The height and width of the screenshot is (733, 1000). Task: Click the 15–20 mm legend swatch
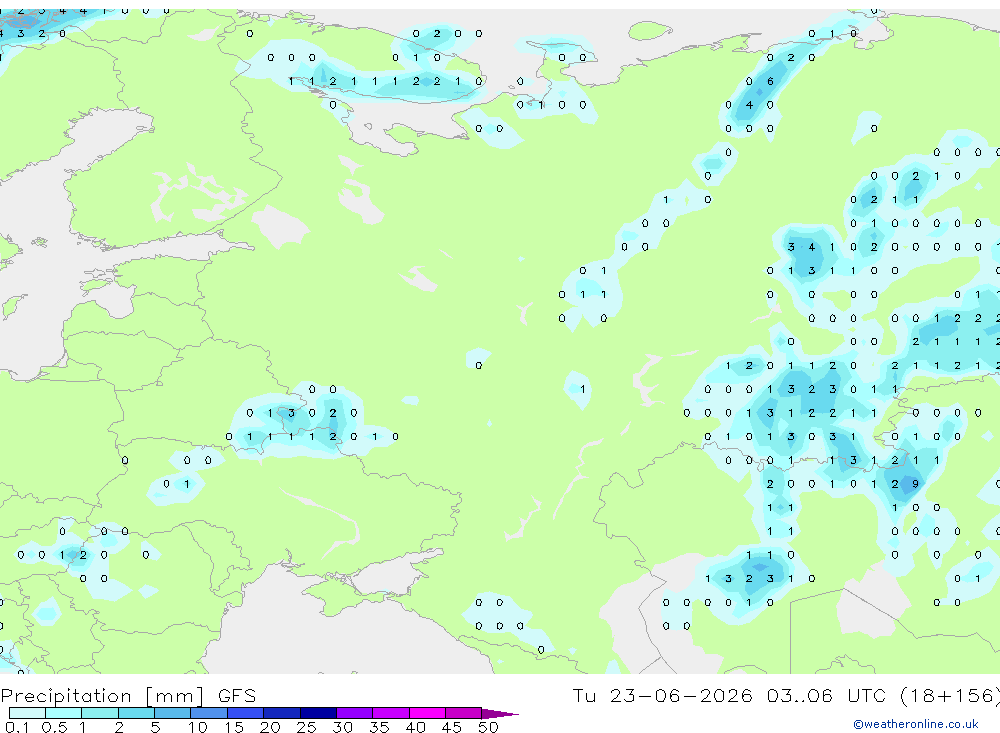point(246,713)
